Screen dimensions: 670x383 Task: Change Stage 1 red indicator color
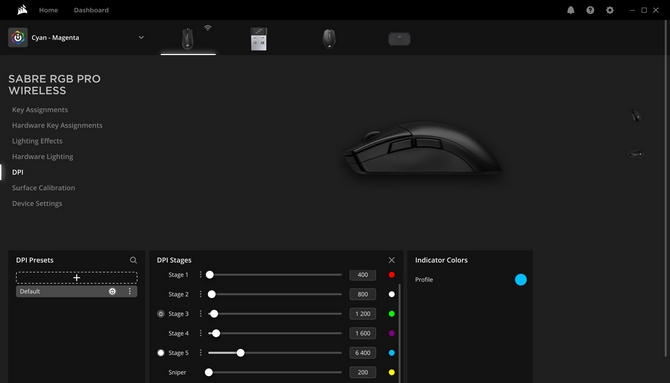click(x=391, y=275)
